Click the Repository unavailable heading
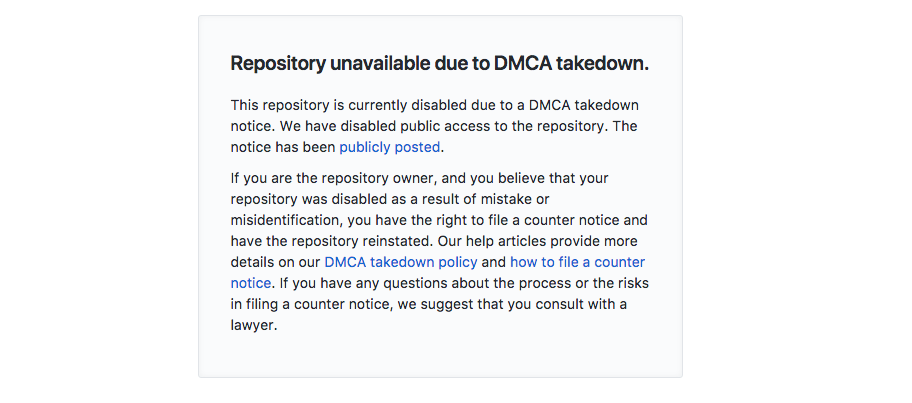This screenshot has width=912, height=403. (x=439, y=64)
